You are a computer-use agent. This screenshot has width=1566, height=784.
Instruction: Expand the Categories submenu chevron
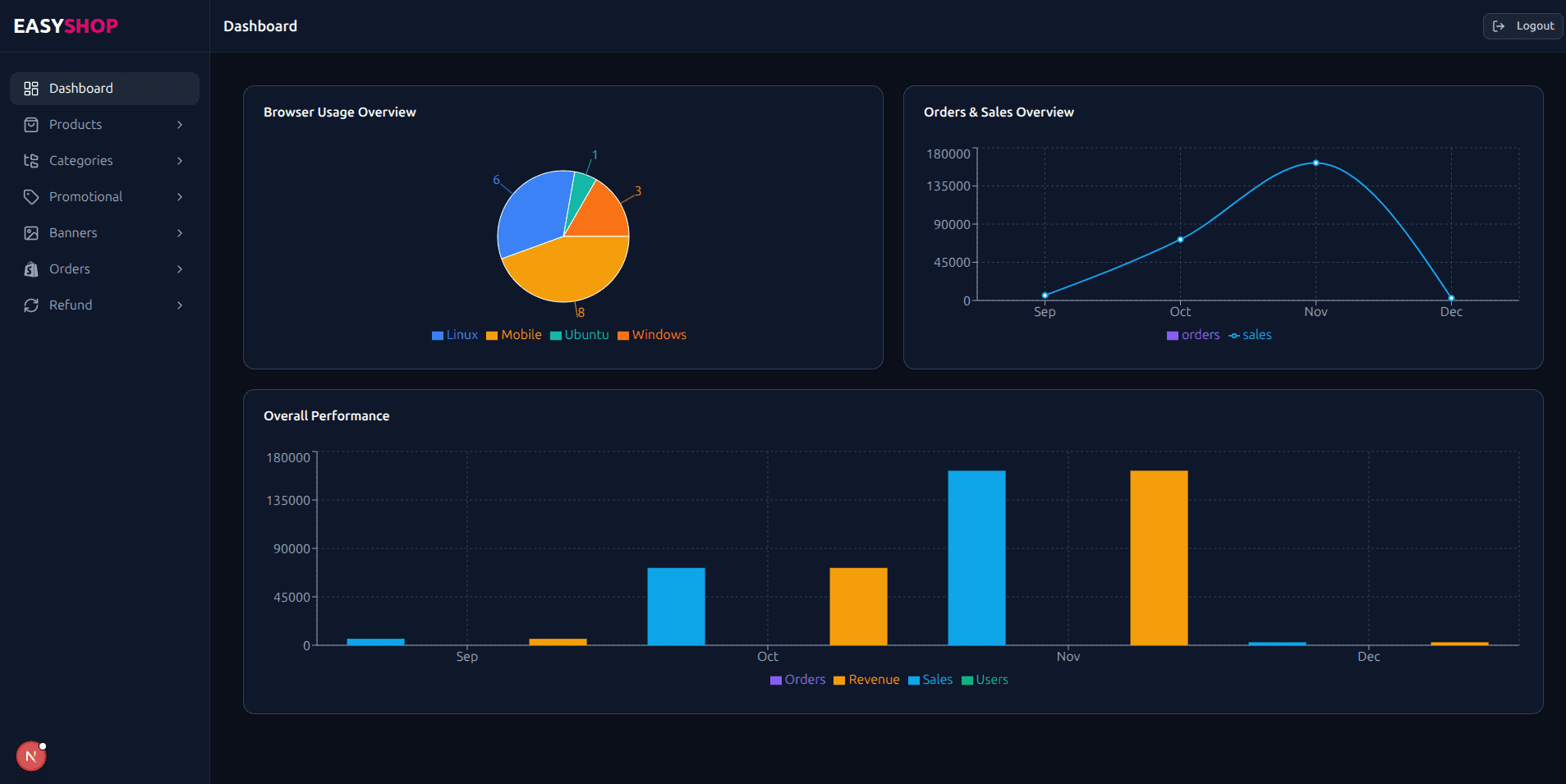(180, 161)
